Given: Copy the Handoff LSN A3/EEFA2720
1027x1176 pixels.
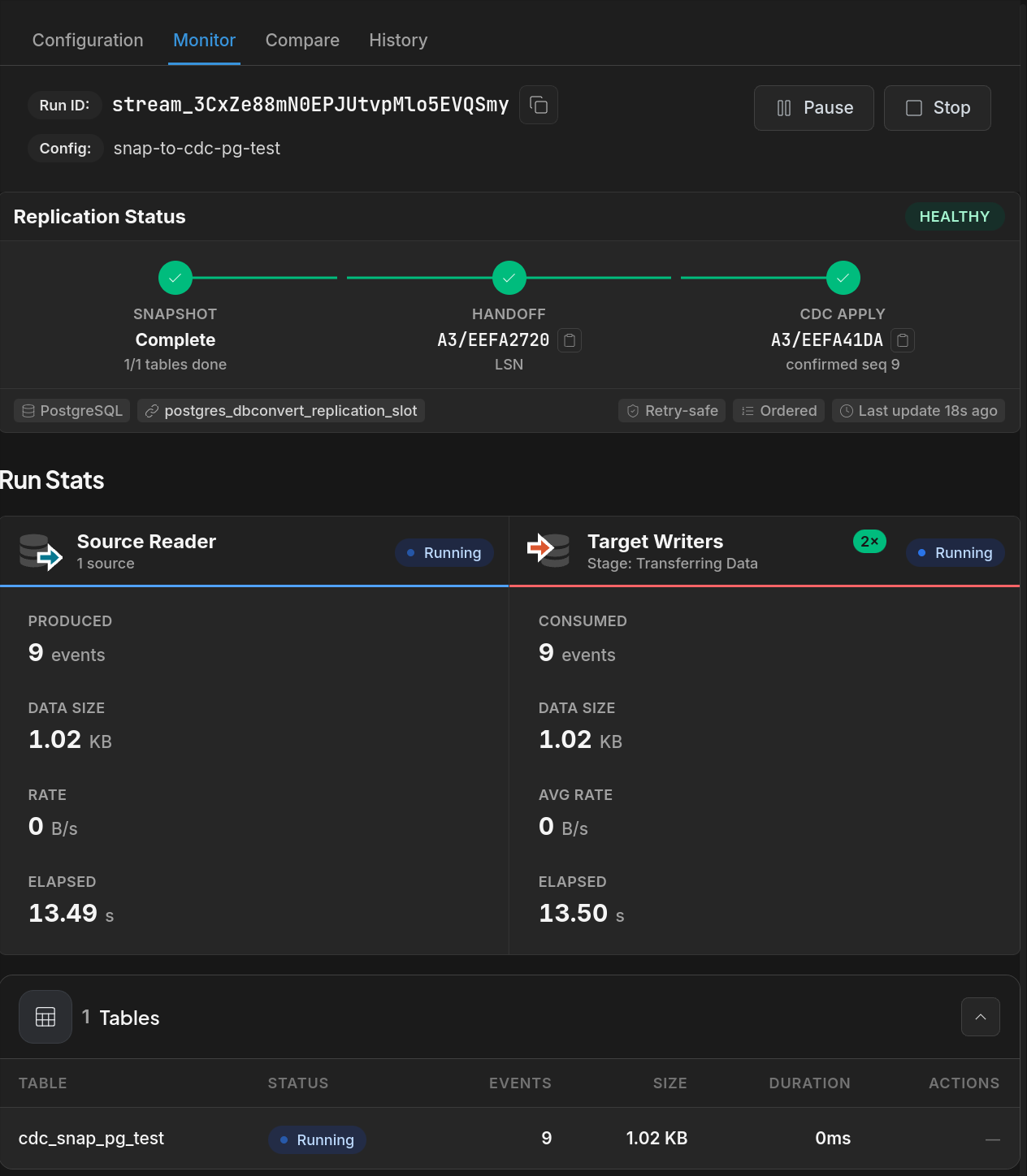Looking at the screenshot, I should coord(570,340).
